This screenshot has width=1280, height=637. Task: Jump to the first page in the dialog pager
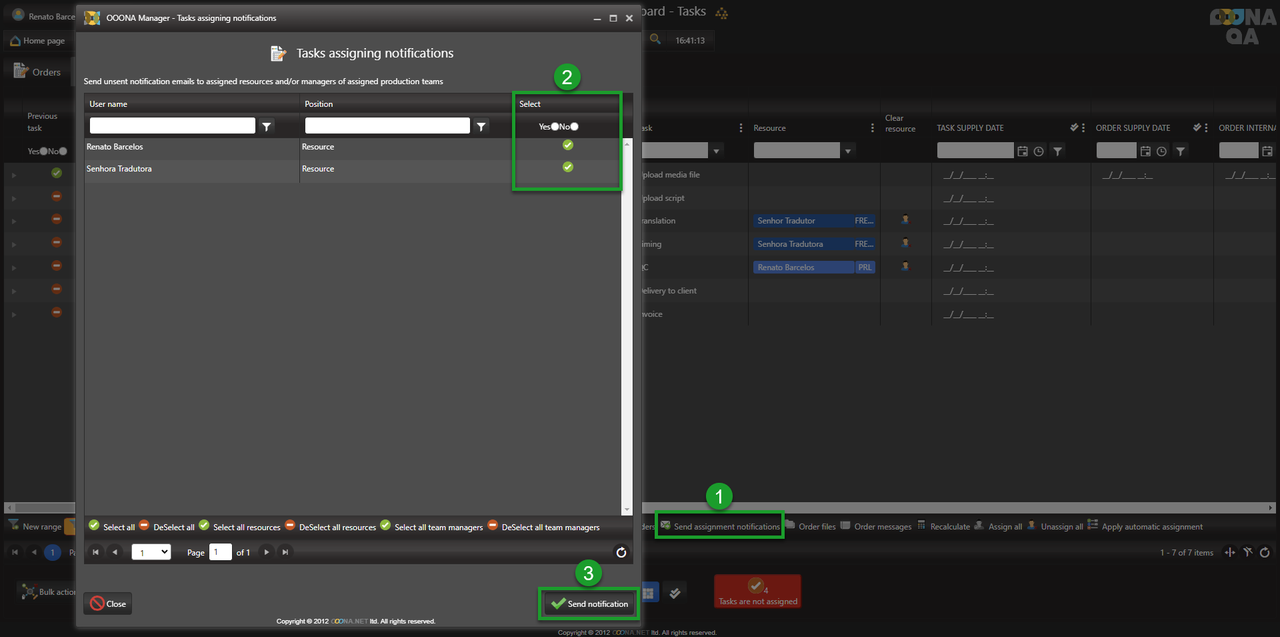[x=96, y=552]
